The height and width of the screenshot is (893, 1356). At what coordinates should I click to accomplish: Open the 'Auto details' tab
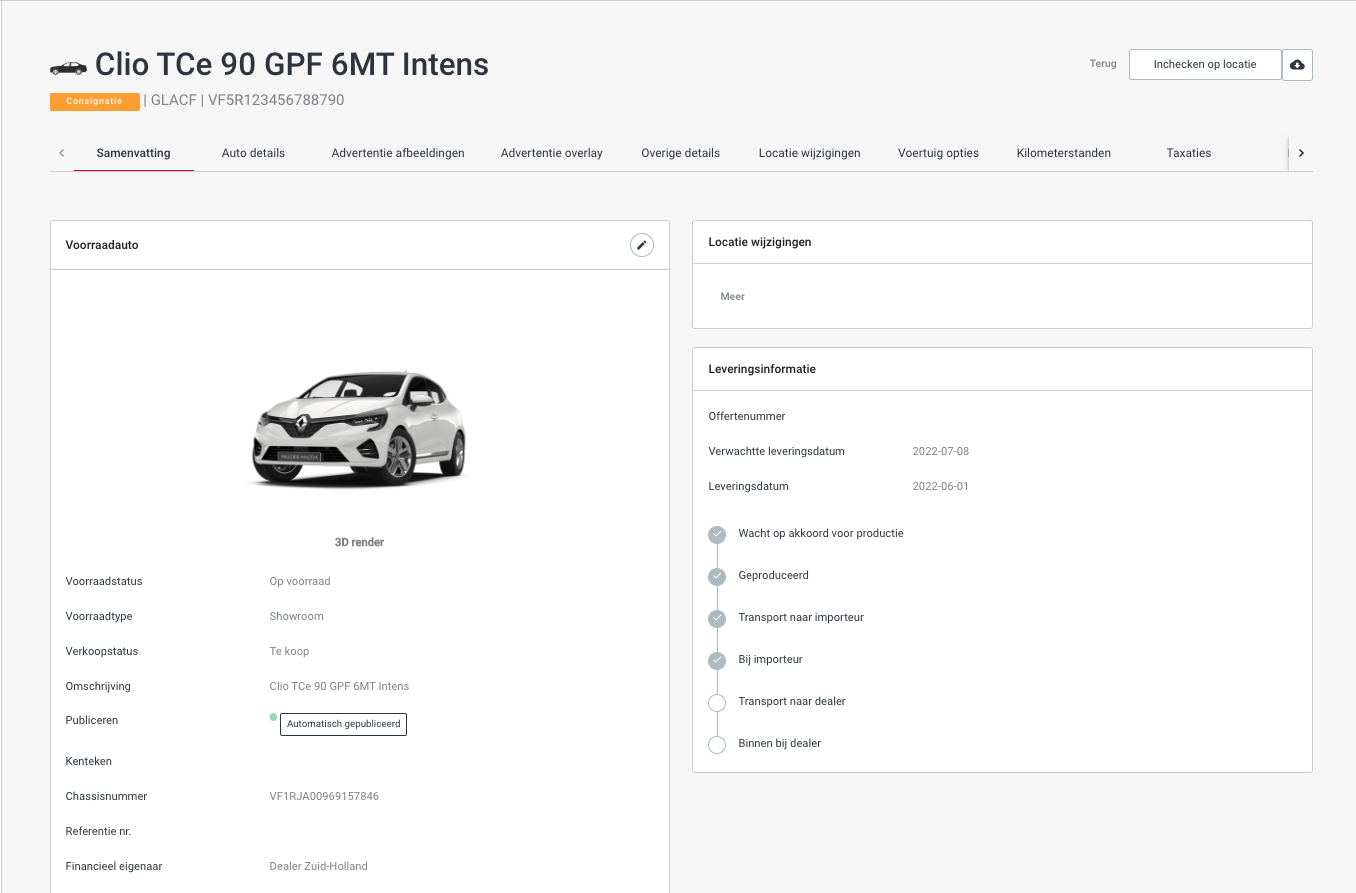[253, 153]
